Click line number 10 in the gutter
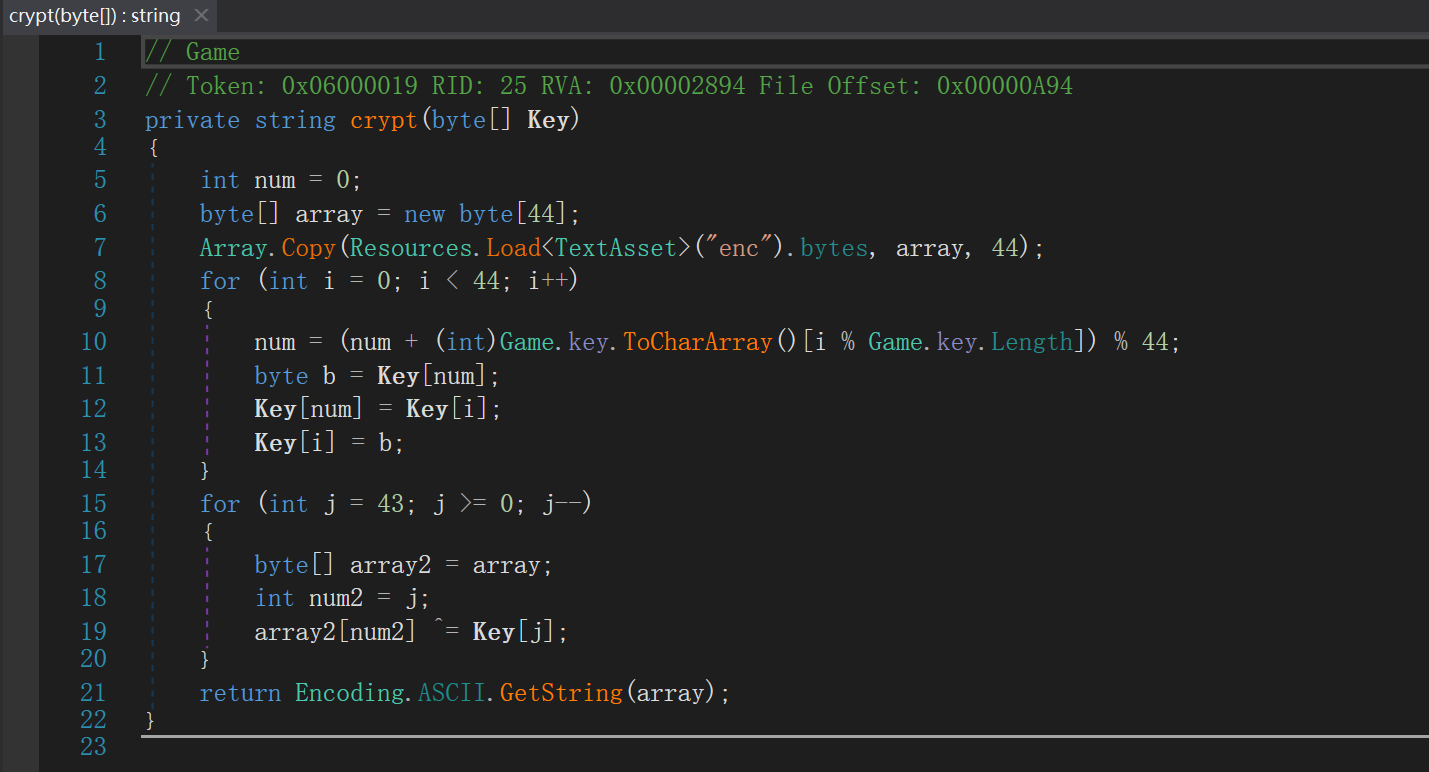 tap(93, 342)
